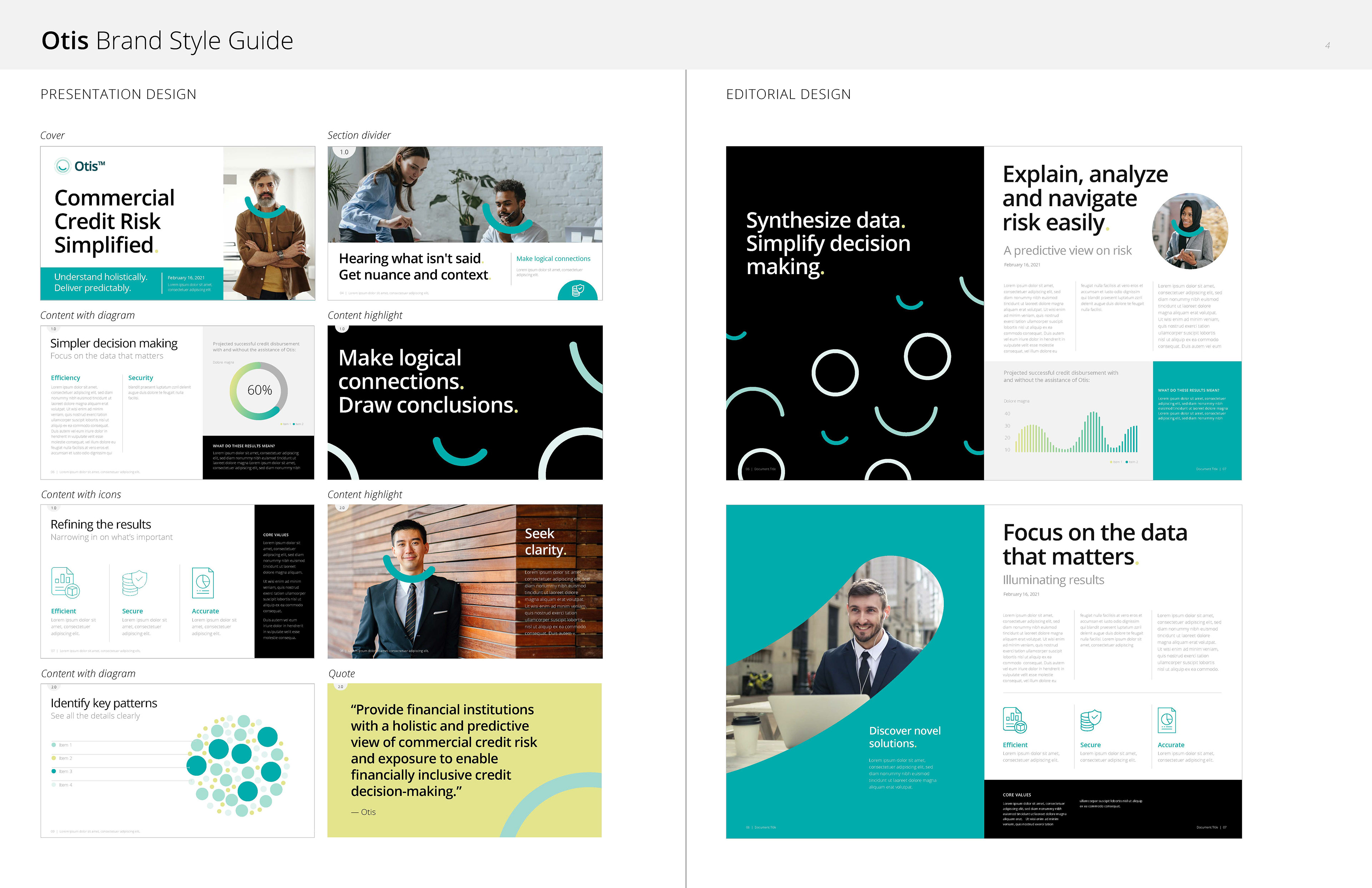This screenshot has width=1372, height=888.
Task: Click the 'Accurate' label in Refining the results slide
Action: (205, 611)
